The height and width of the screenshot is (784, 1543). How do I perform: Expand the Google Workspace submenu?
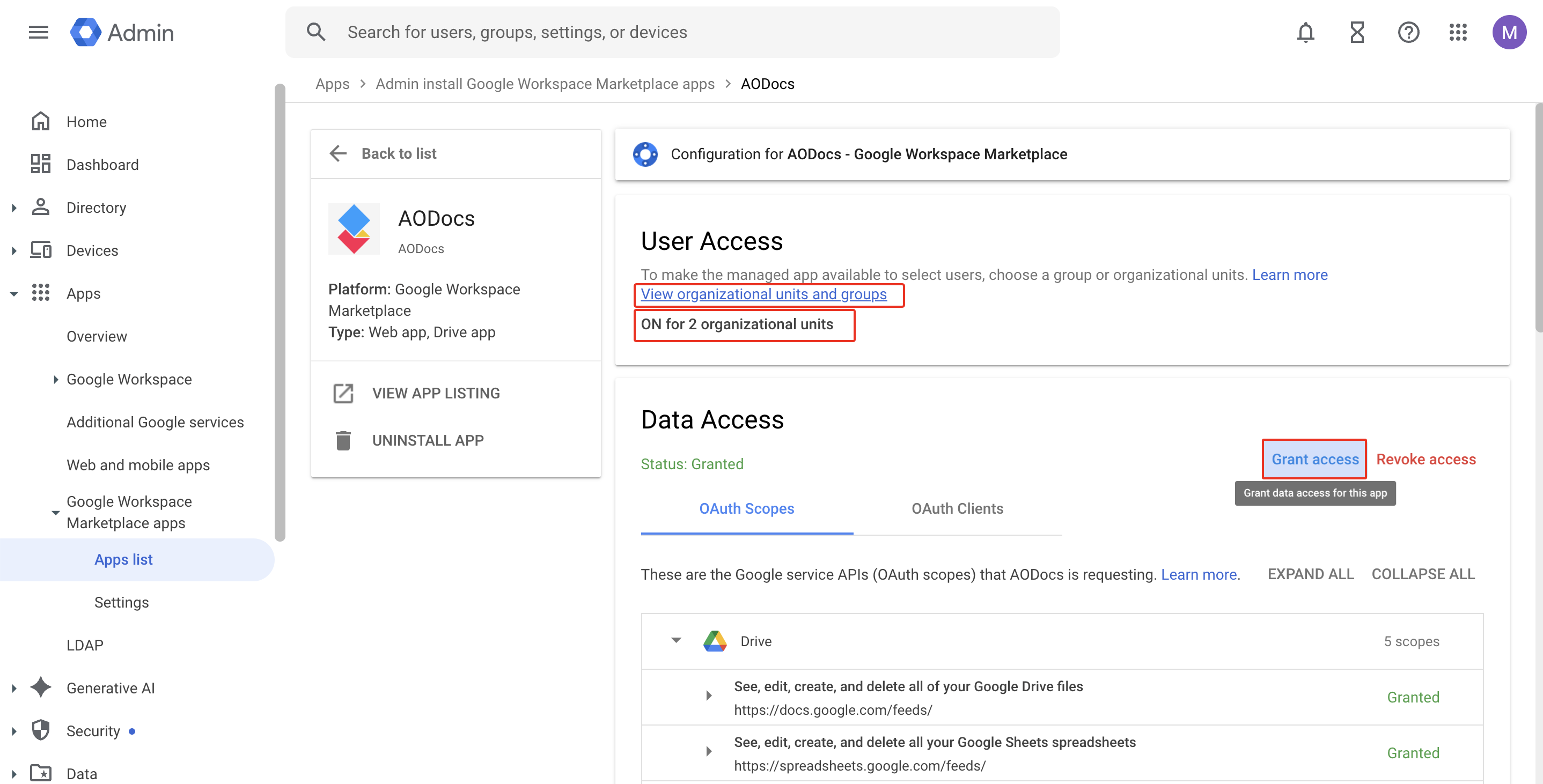[55, 379]
